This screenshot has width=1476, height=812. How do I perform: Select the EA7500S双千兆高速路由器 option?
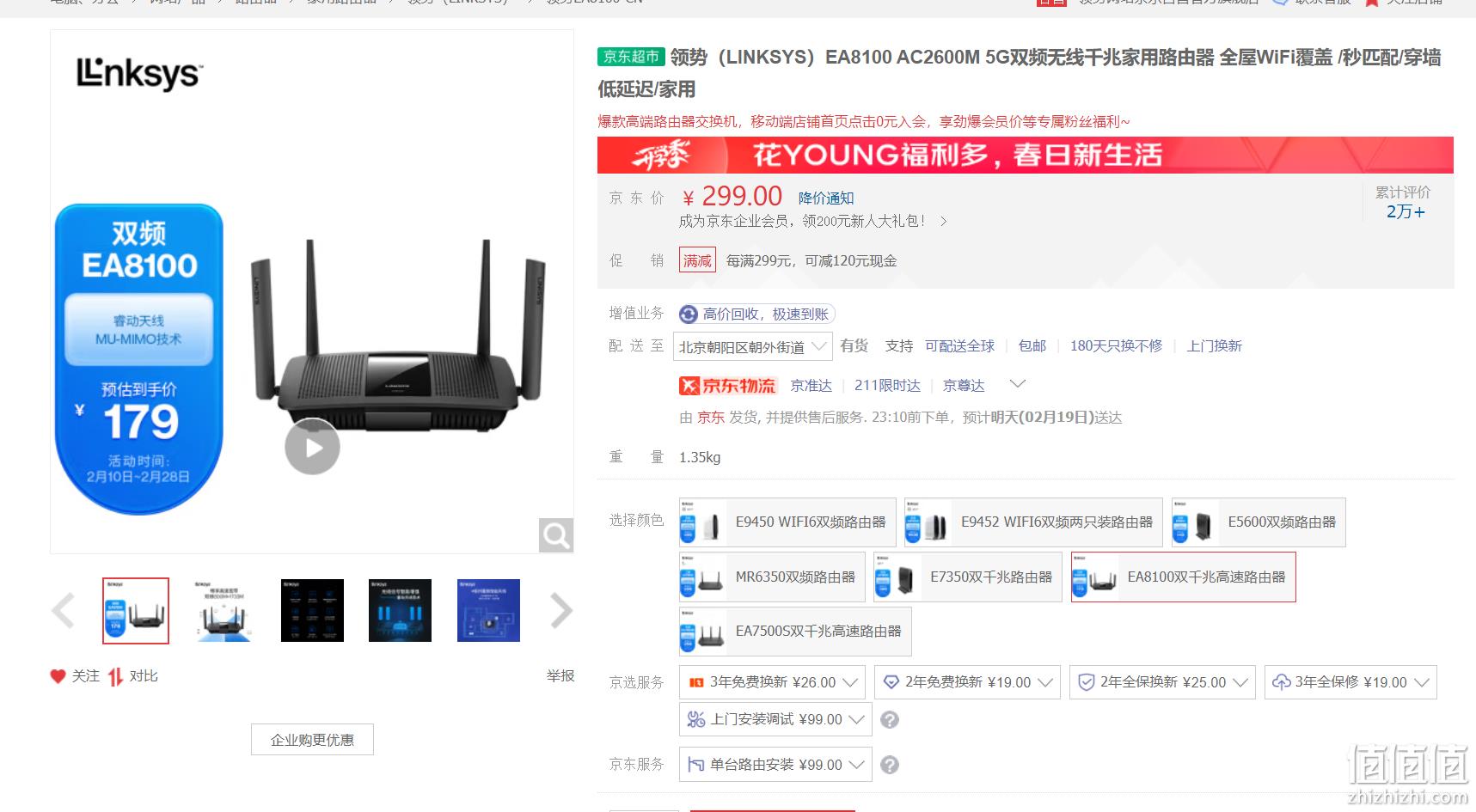[795, 632]
